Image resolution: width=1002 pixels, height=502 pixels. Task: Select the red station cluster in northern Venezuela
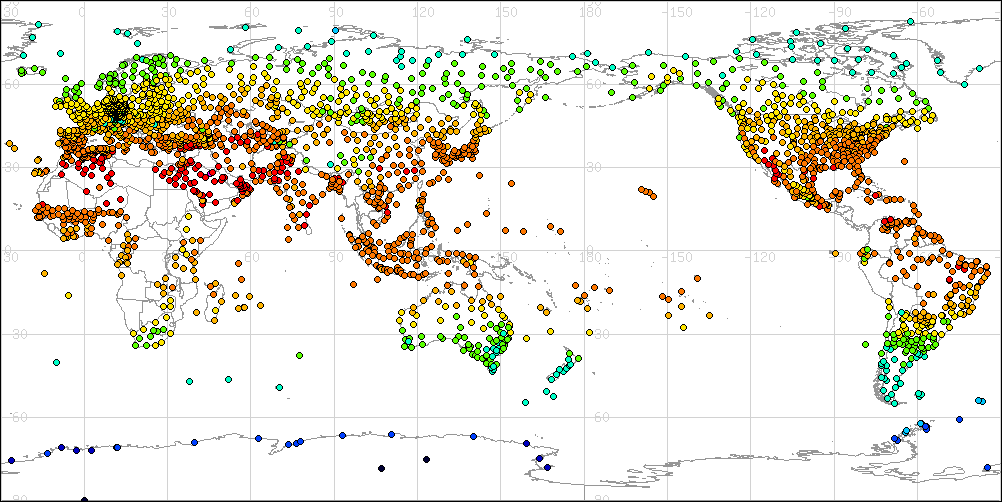coord(889,222)
